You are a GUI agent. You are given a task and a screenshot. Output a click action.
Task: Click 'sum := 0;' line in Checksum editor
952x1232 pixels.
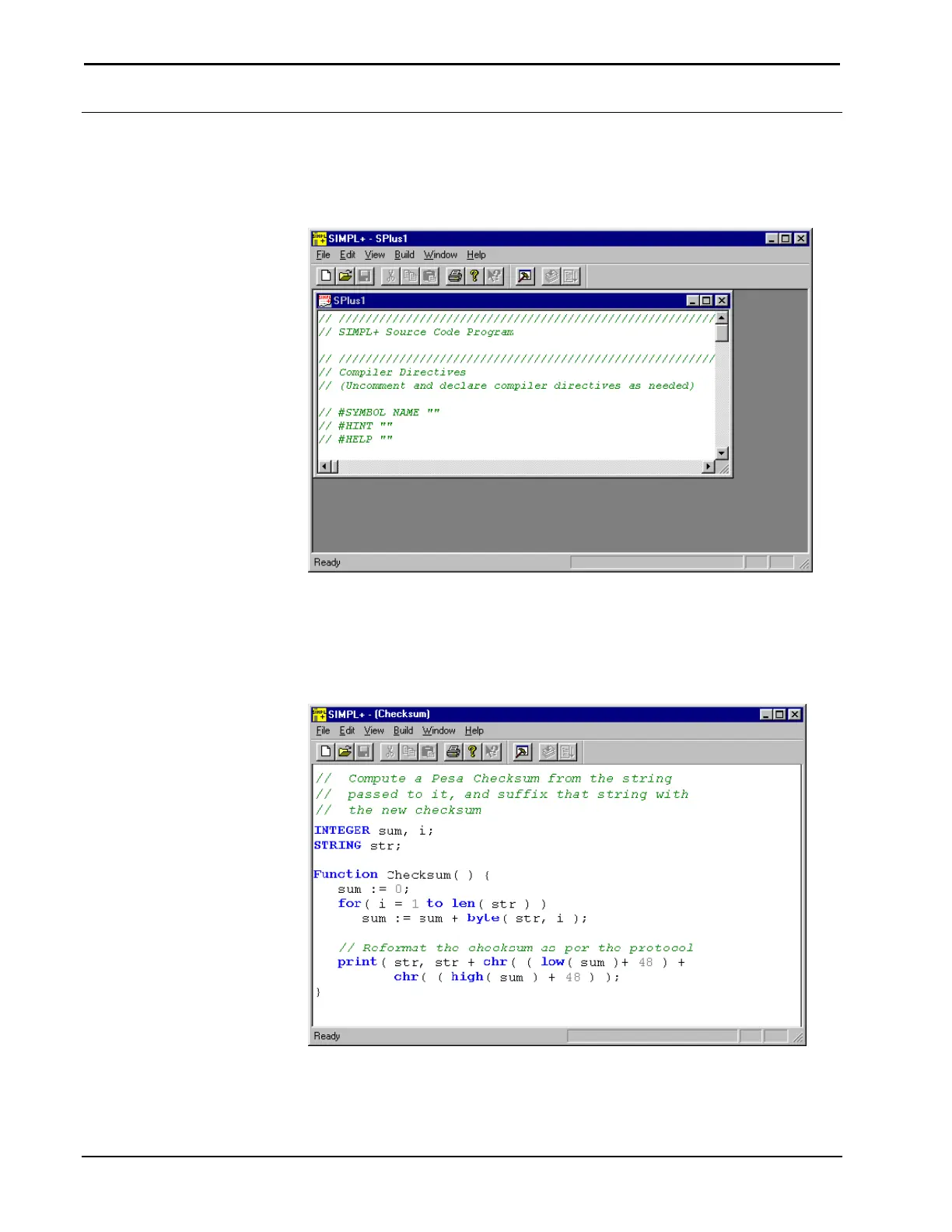[373, 889]
